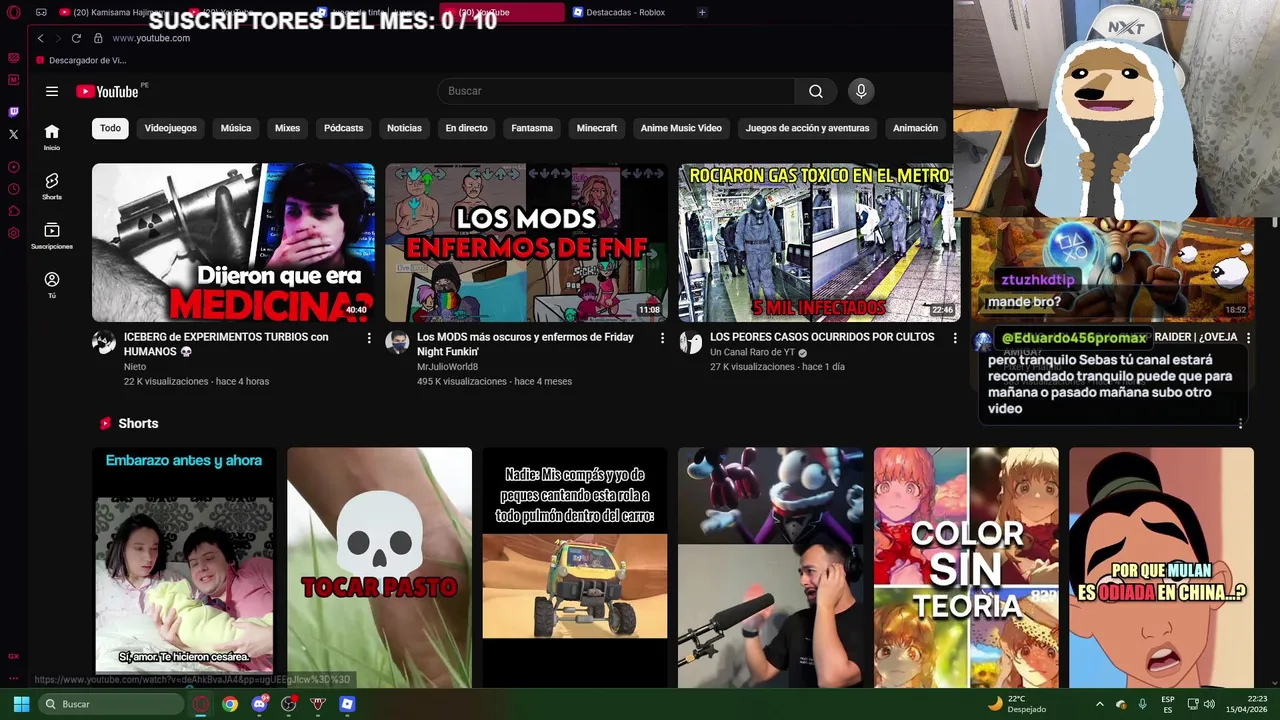Open the Embarazo antes y ahora Short
The image size is (1280, 720).
pyautogui.click(x=184, y=567)
